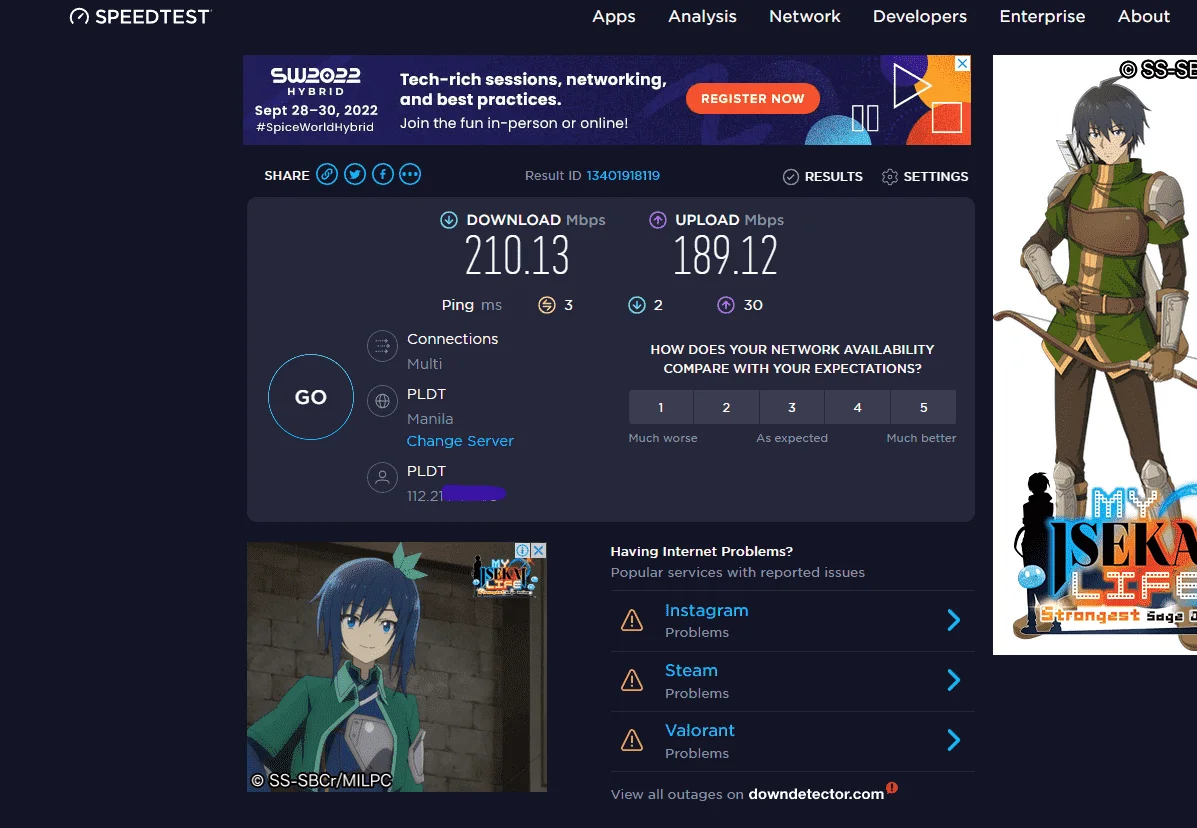Click the Speedtest logo
The height and width of the screenshot is (828, 1197).
click(x=140, y=16)
